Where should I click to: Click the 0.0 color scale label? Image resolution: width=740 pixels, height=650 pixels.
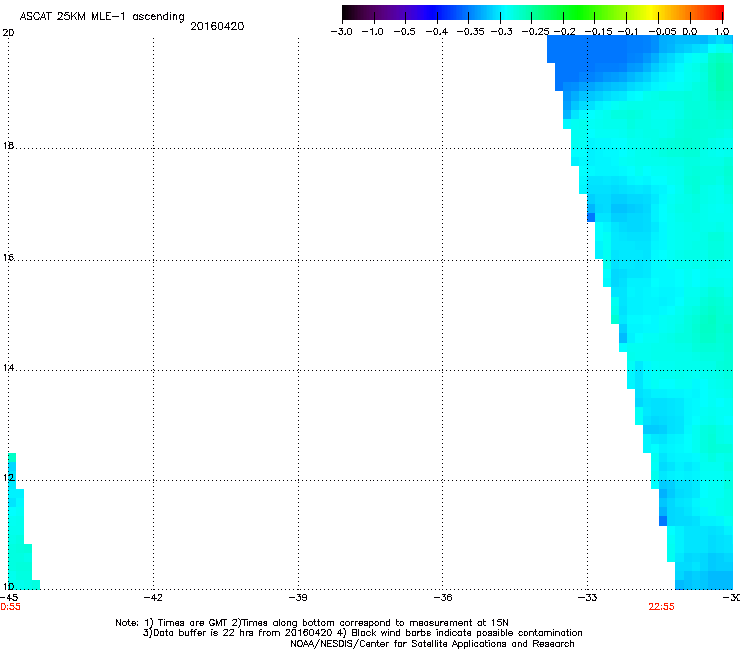tap(690, 32)
